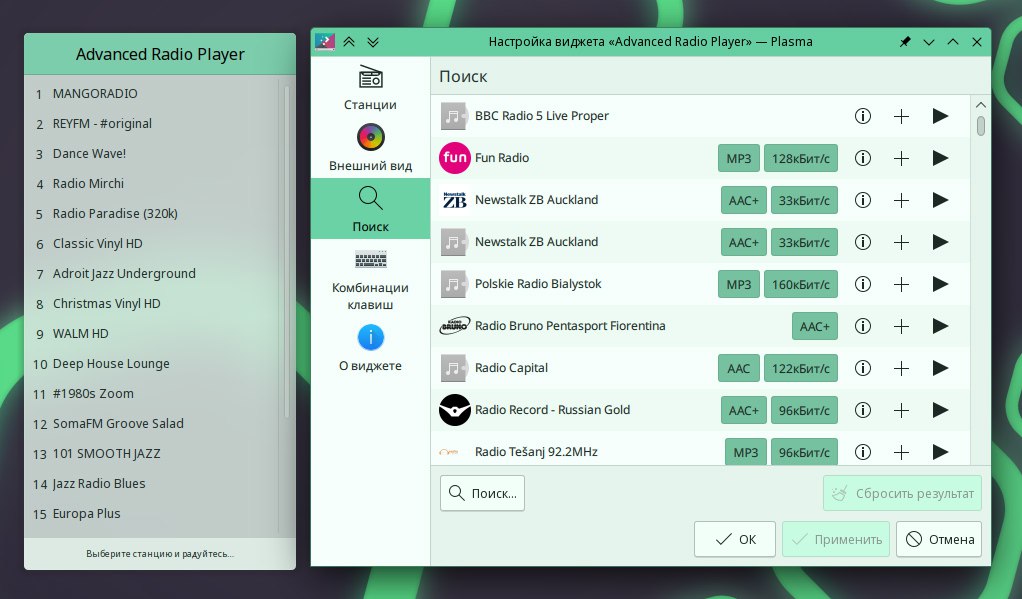The width and height of the screenshot is (1022, 599).
Task: Click the Отмена cancel button
Action: point(938,540)
